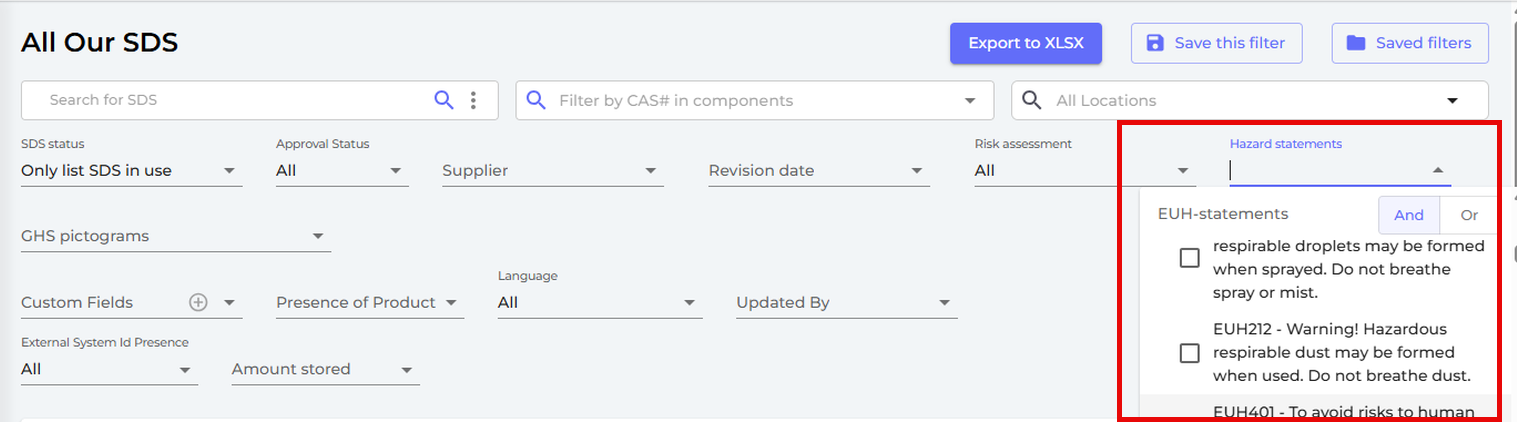Open the three-dot search options menu
Screen dimensions: 1517x422
(473, 100)
